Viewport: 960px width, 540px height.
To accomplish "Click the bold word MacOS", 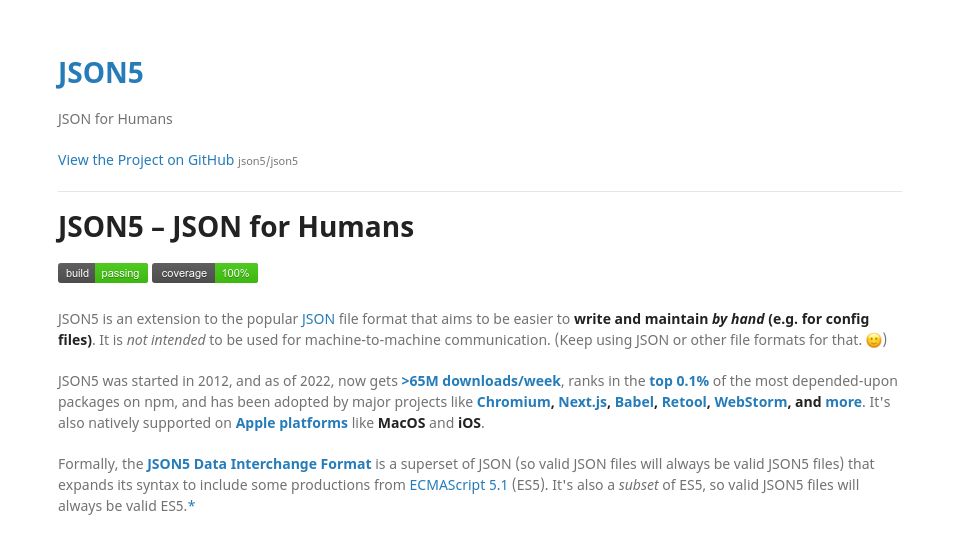I will point(402,422).
